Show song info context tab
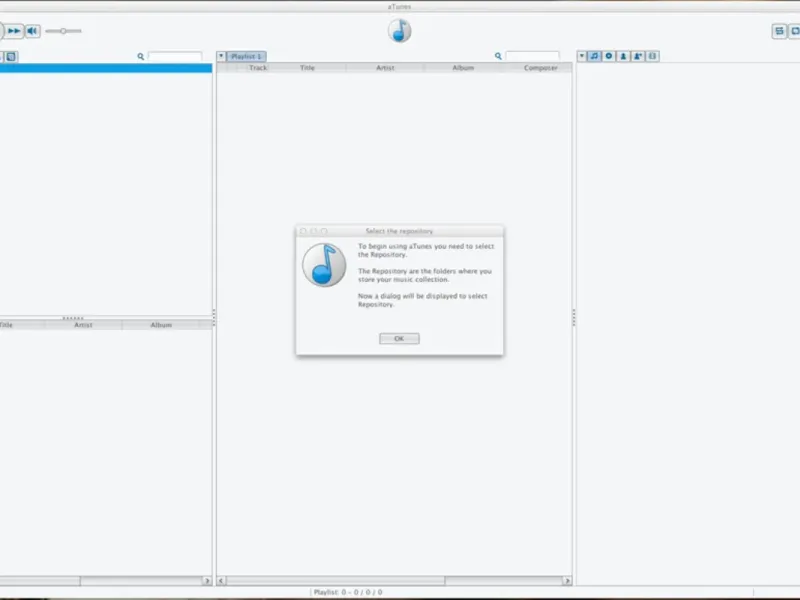 click(594, 56)
